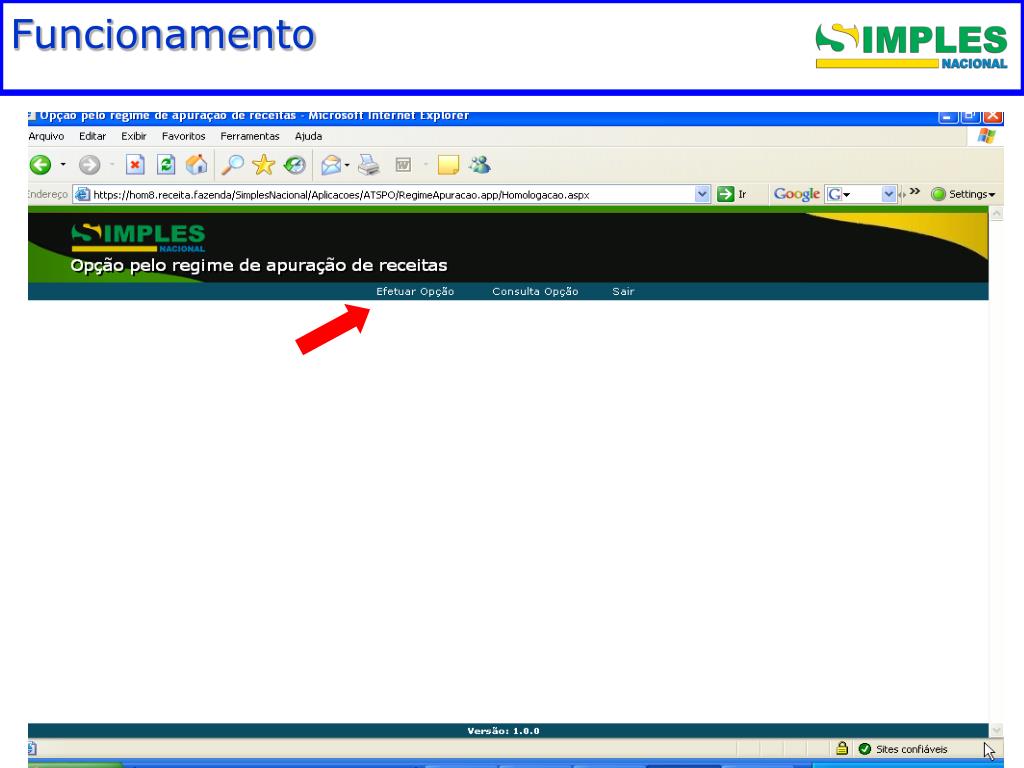Click the Sair link

pos(623,291)
